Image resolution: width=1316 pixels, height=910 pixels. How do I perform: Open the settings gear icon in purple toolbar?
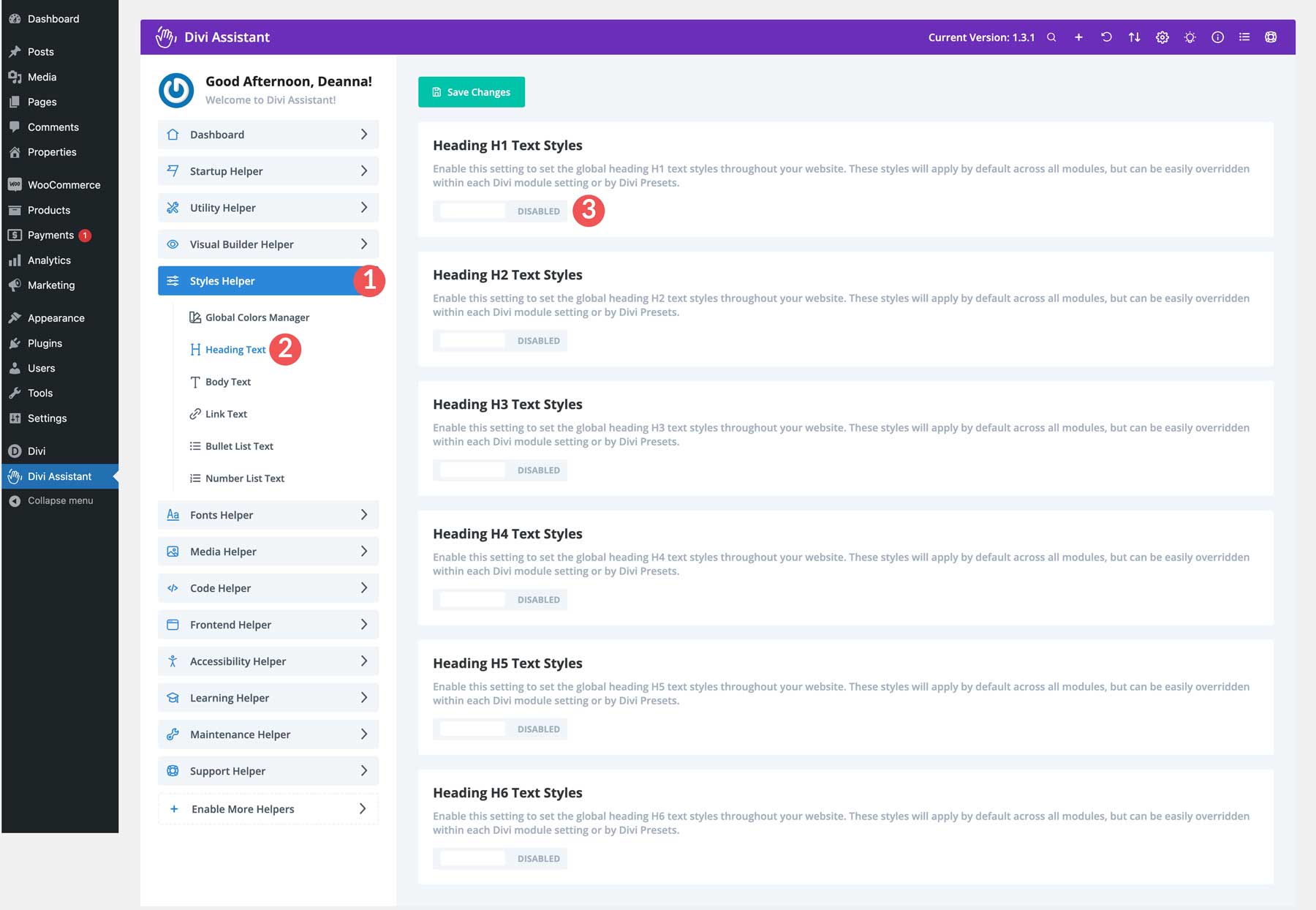(x=1162, y=37)
